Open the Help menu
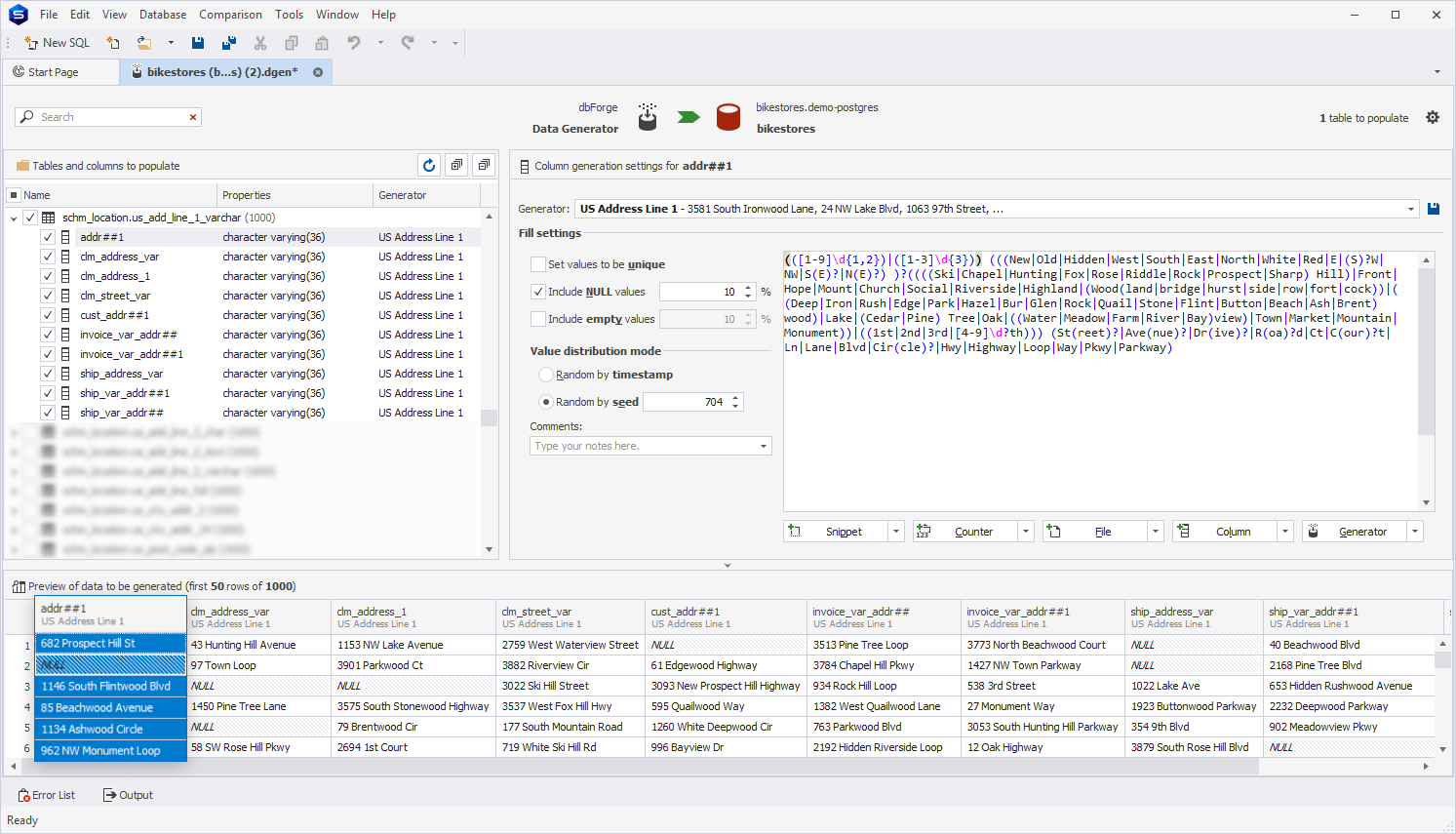This screenshot has height=834, width=1456. [383, 15]
